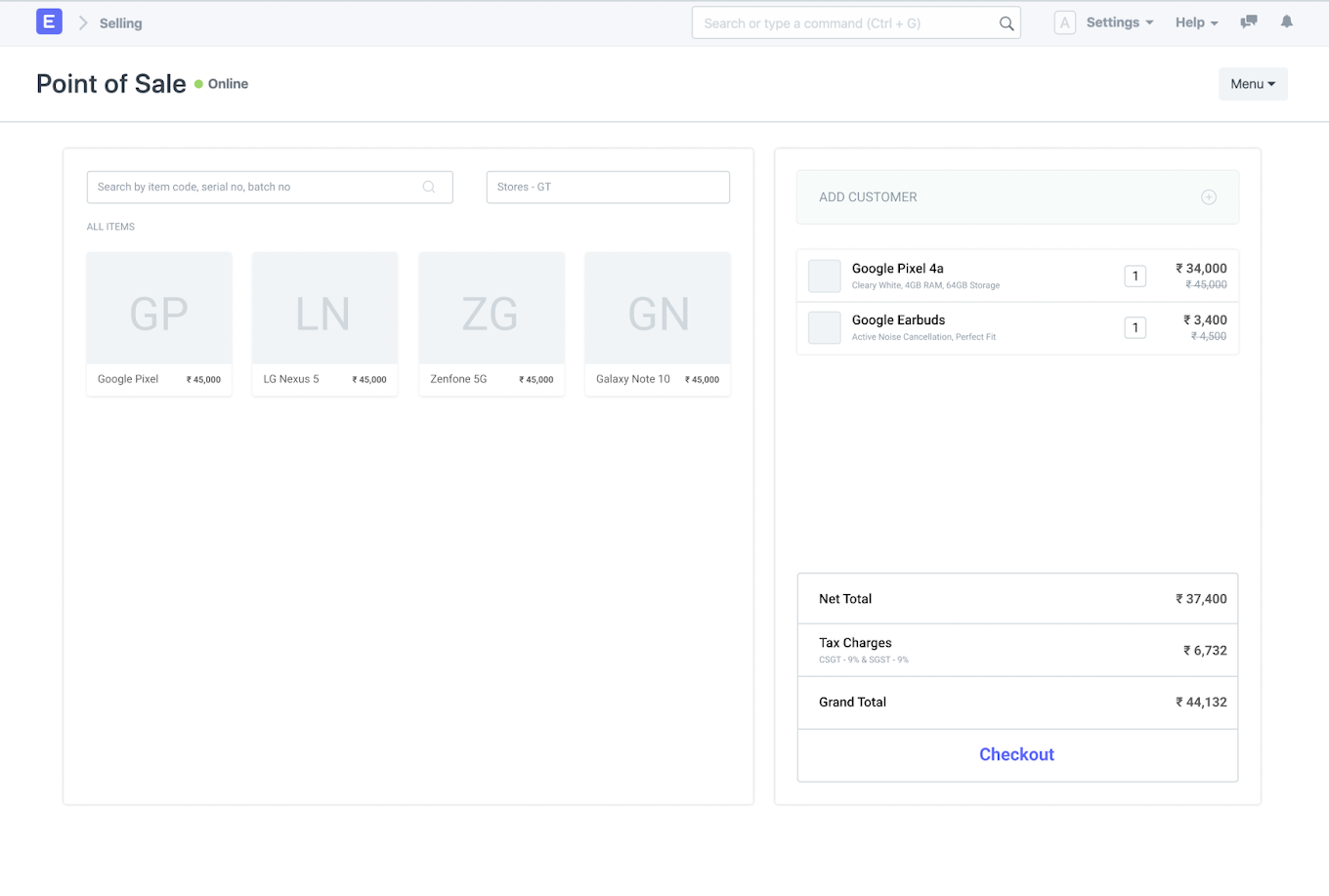Click the Selling breadcrumb link
Screen dimensions: 1329x896
pyautogui.click(x=120, y=23)
